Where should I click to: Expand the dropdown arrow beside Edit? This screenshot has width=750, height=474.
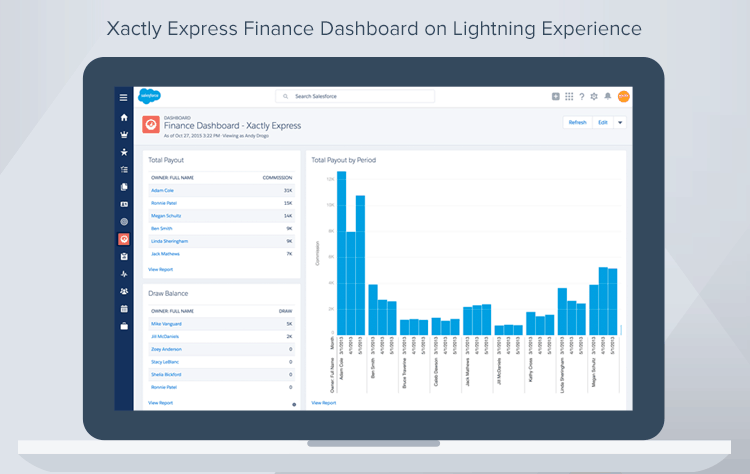(x=620, y=122)
